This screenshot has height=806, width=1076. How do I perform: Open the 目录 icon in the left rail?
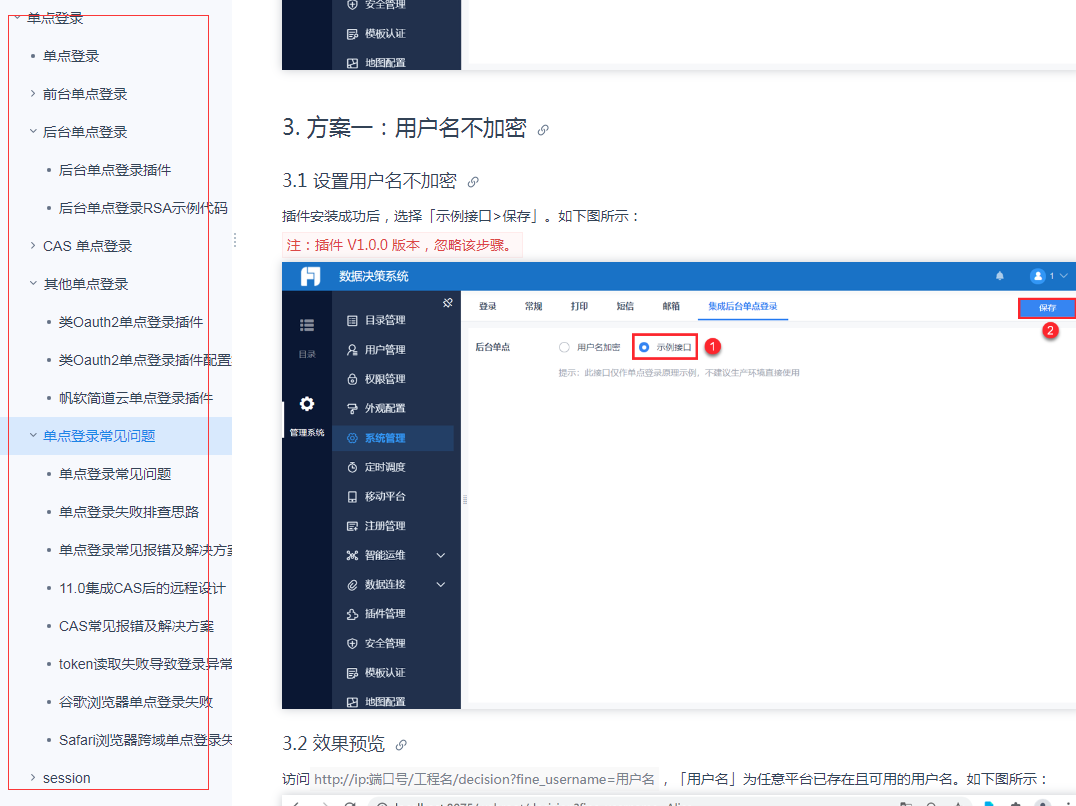pos(307,325)
